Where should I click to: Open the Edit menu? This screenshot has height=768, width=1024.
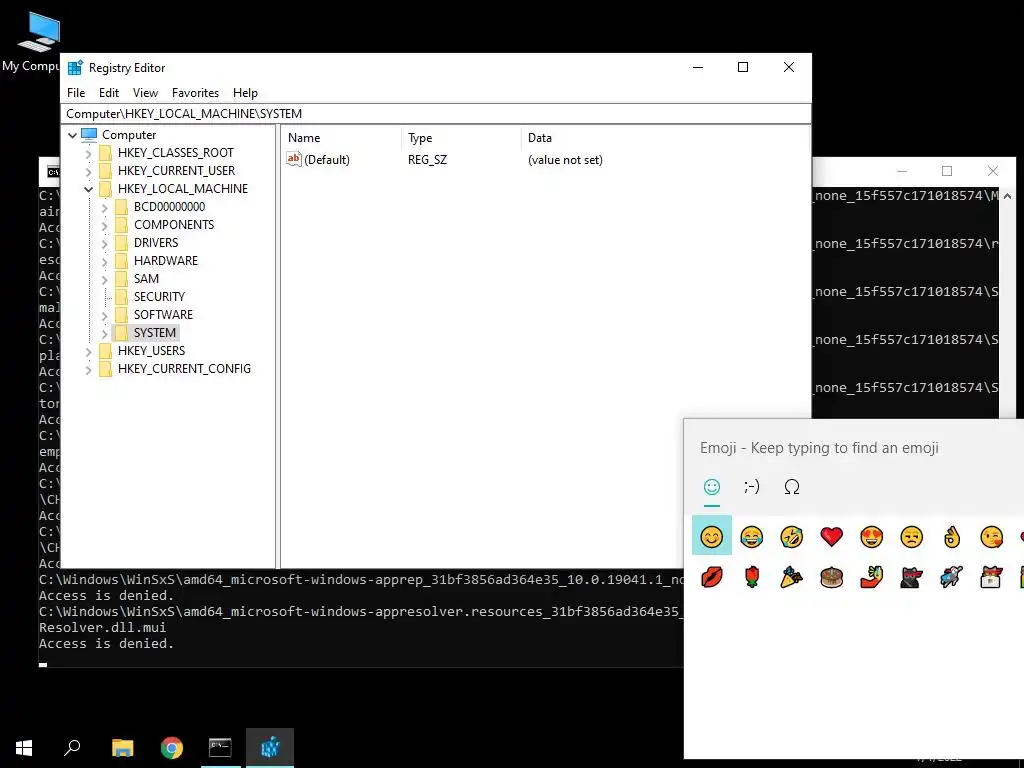(108, 93)
